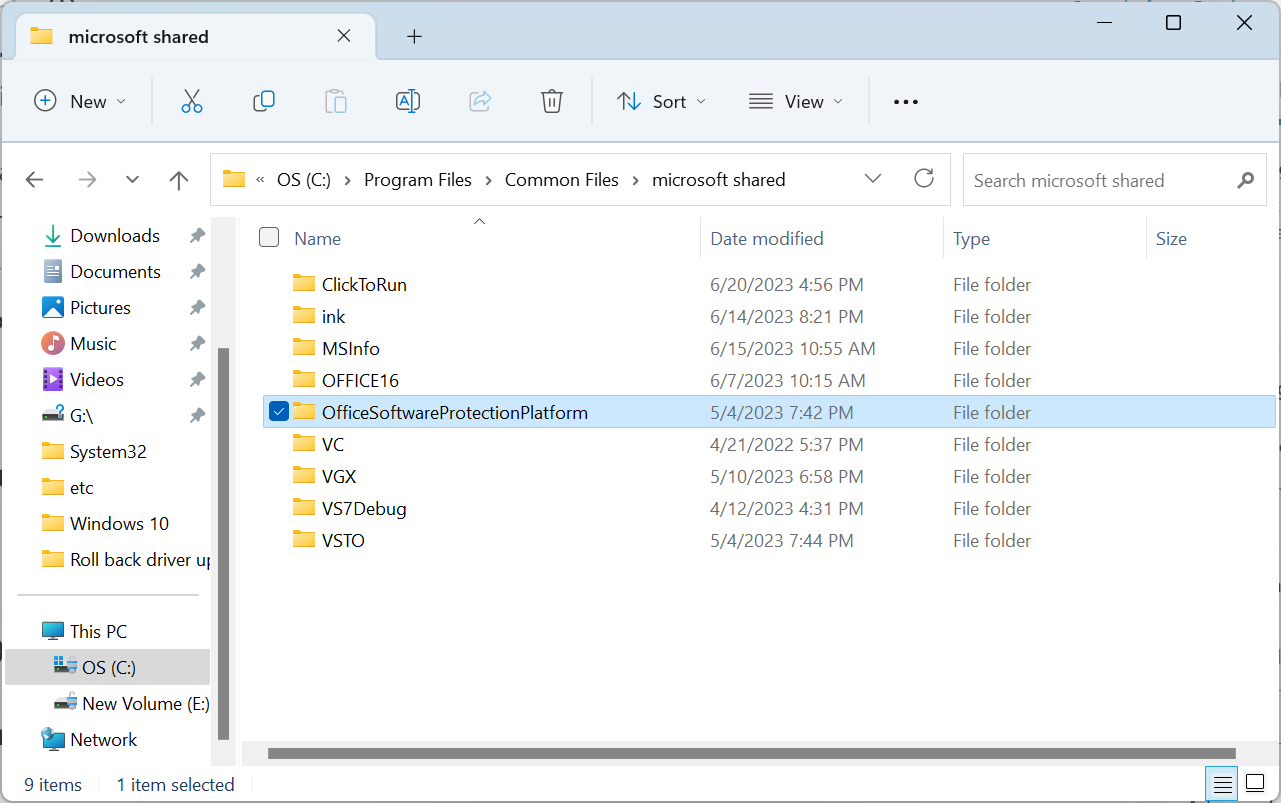Unpin Pictures using its pin icon
1281x803 pixels.
pos(197,308)
